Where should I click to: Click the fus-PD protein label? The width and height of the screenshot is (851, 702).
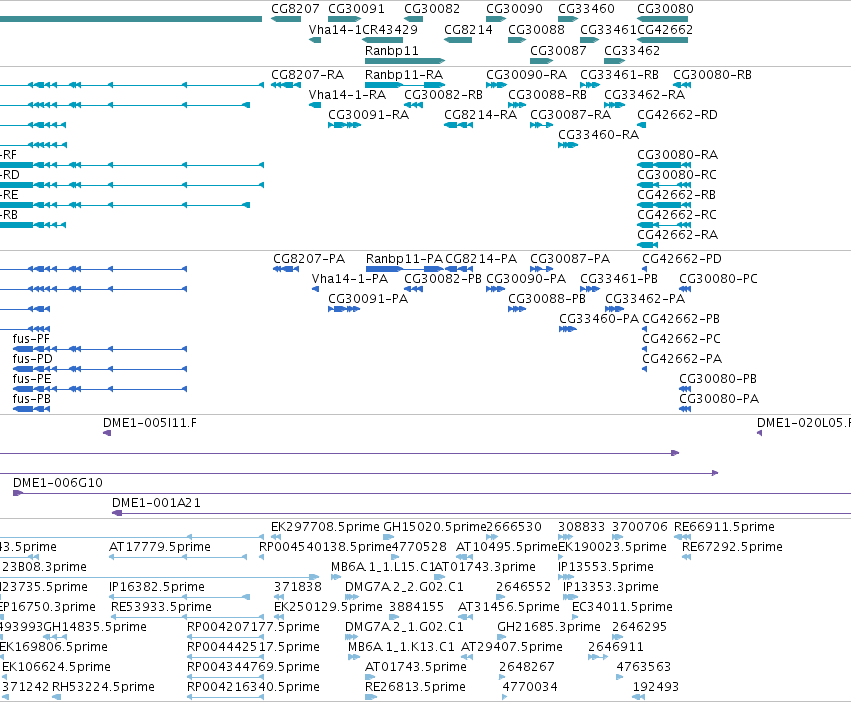pyautogui.click(x=33, y=359)
